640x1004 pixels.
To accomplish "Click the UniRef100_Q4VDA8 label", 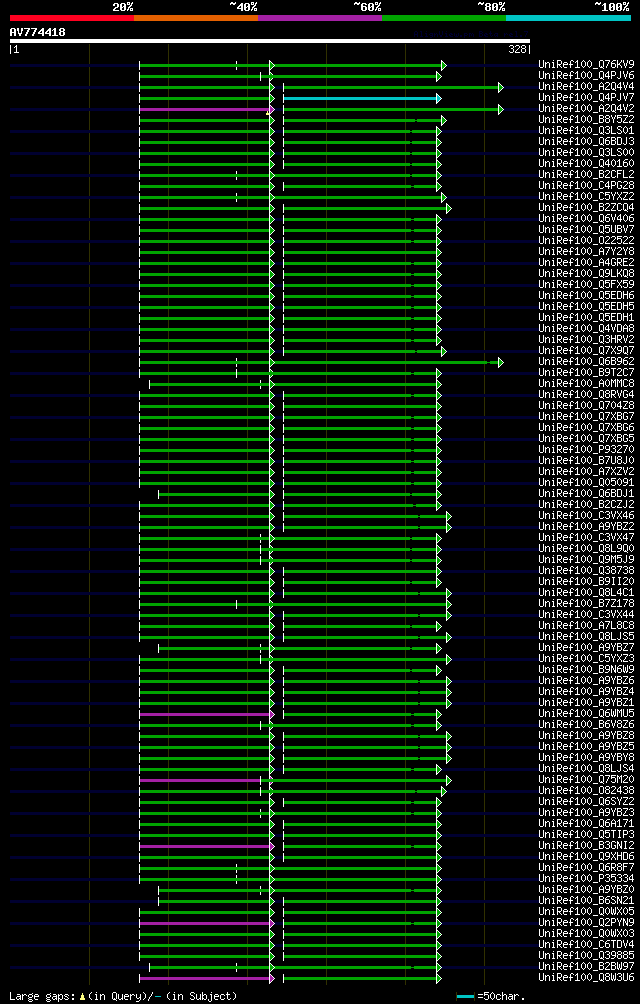I will coord(586,328).
